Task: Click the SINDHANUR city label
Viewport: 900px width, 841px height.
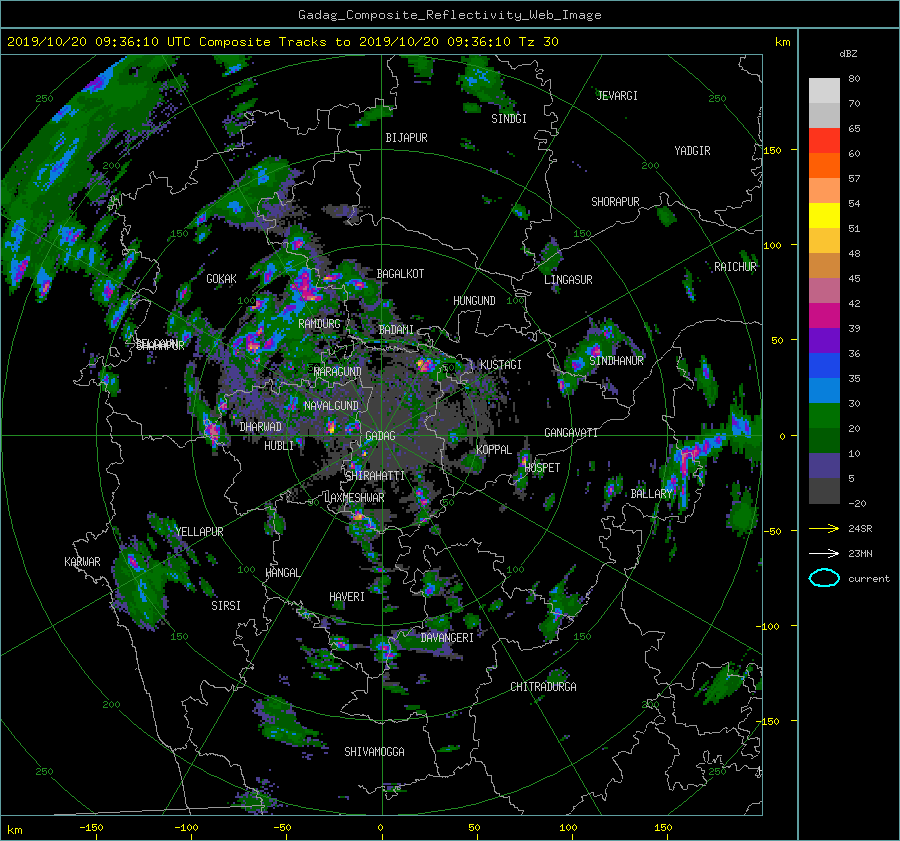Action: click(x=616, y=361)
